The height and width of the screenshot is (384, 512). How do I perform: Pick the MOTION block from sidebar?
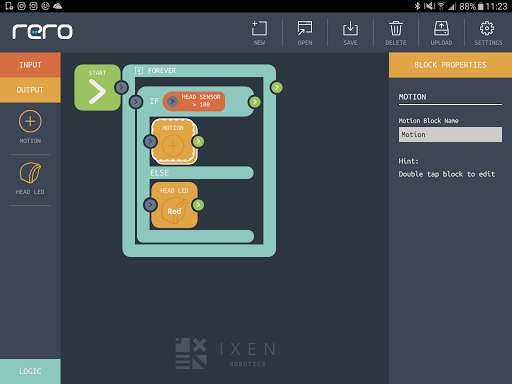click(x=30, y=127)
